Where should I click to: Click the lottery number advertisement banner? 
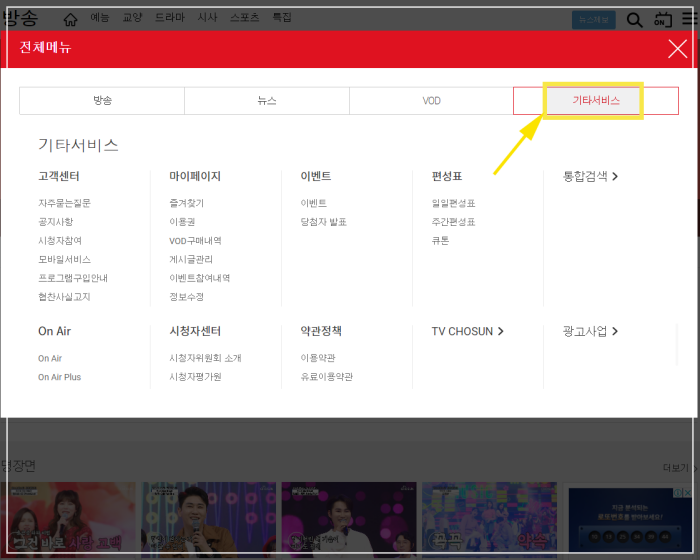point(629,521)
